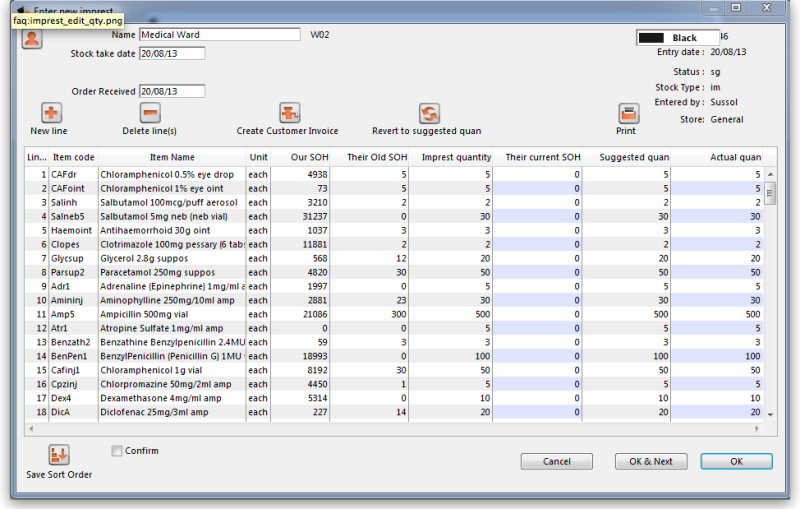This screenshot has width=800, height=509.
Task: Sort by the Item Name column header
Action: coord(172,157)
